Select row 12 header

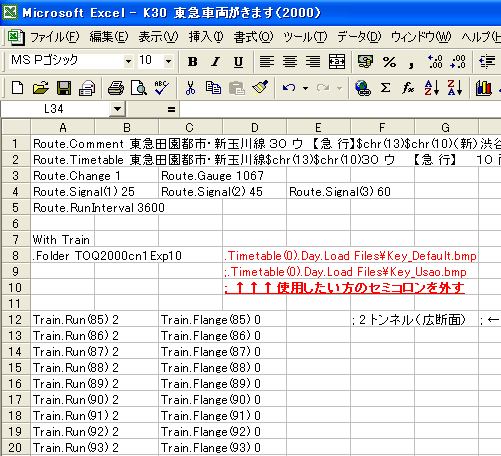pos(16,320)
